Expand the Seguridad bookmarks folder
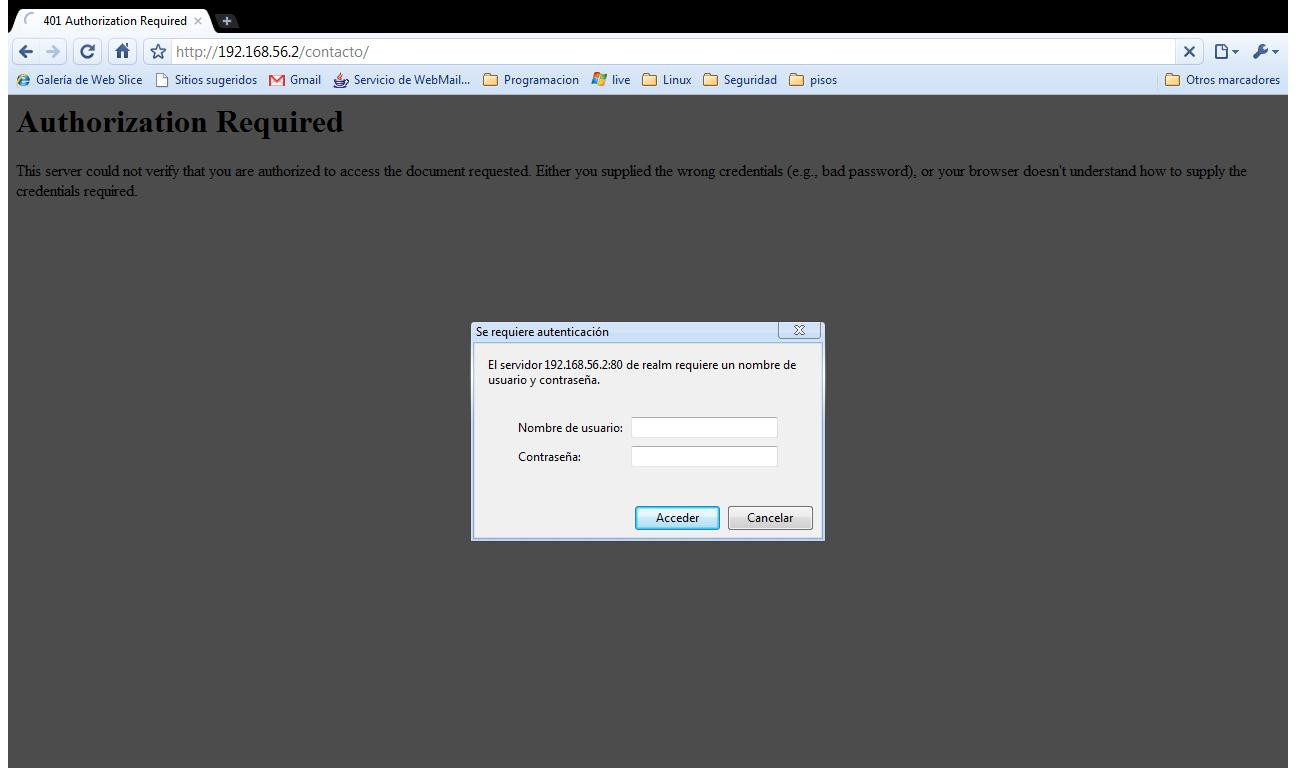 click(740, 80)
